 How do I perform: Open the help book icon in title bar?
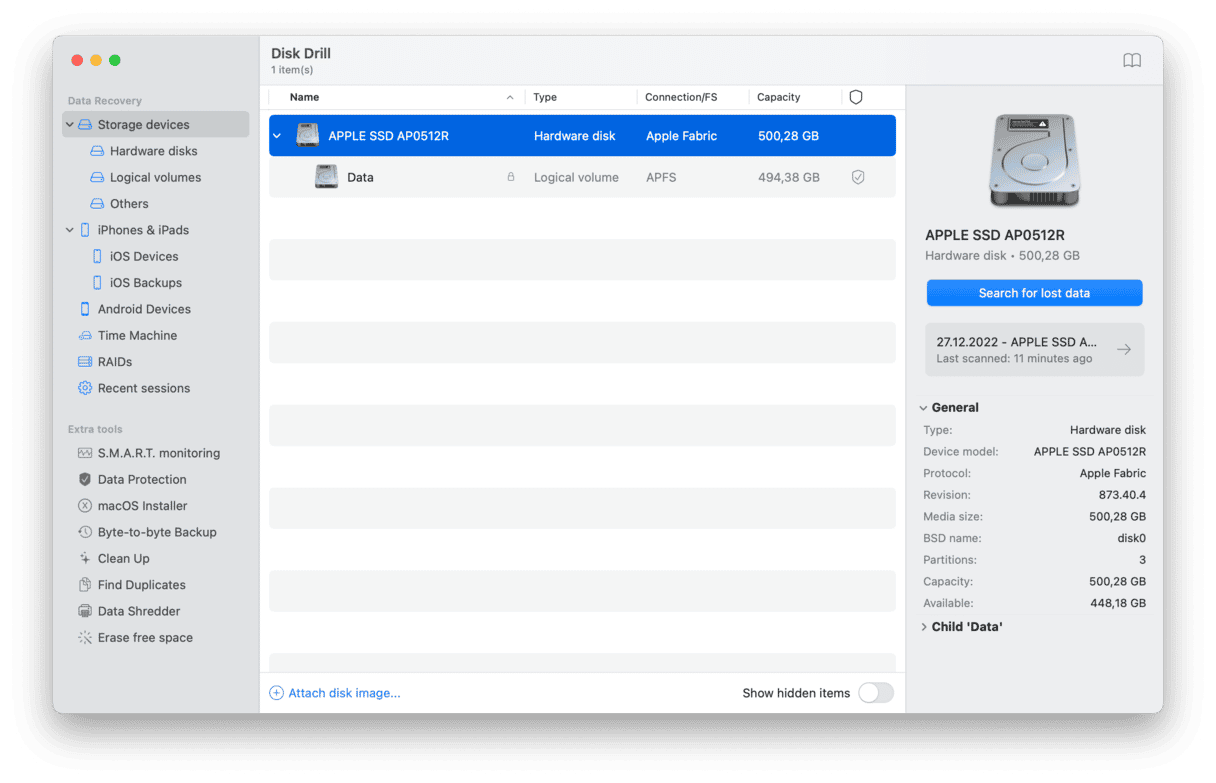pyautogui.click(x=1132, y=61)
